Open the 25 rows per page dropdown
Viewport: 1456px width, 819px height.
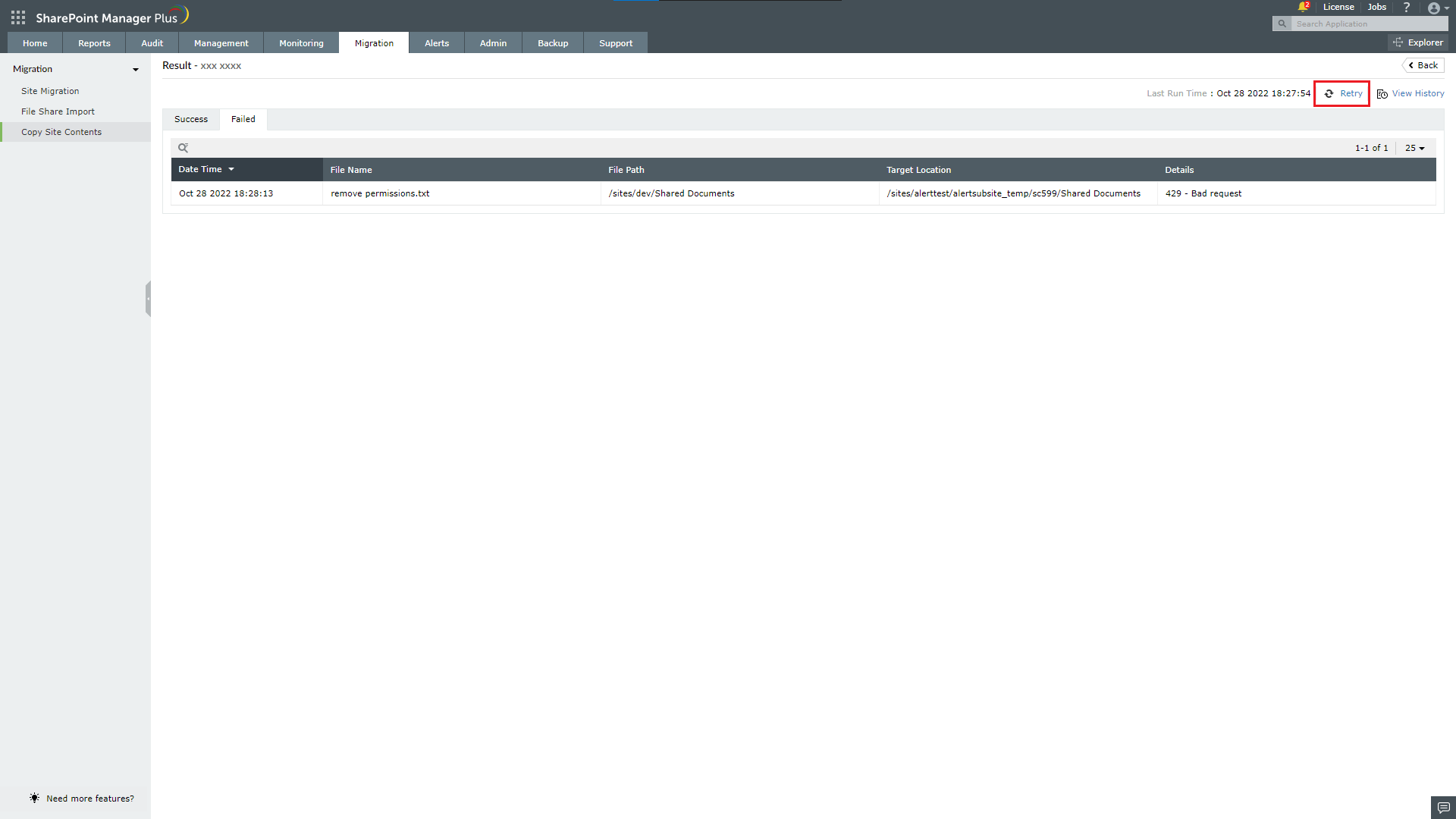click(x=1414, y=148)
